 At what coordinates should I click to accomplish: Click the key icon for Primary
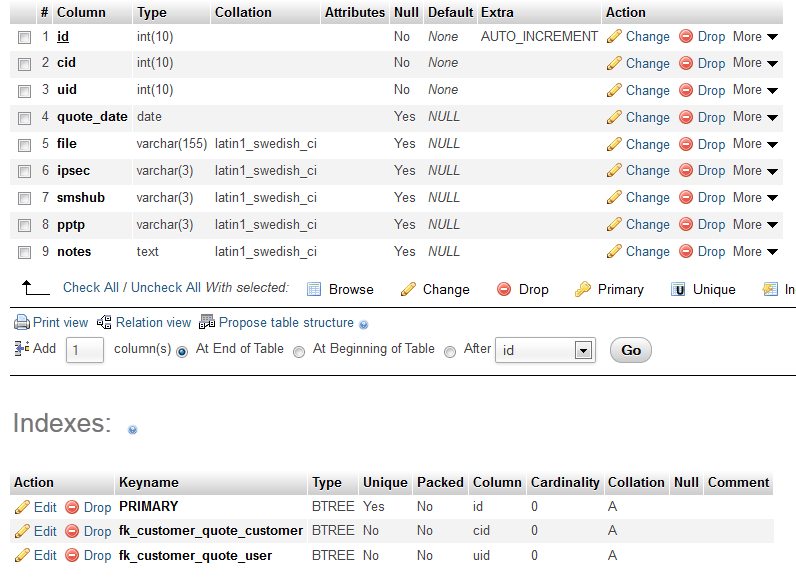[583, 289]
